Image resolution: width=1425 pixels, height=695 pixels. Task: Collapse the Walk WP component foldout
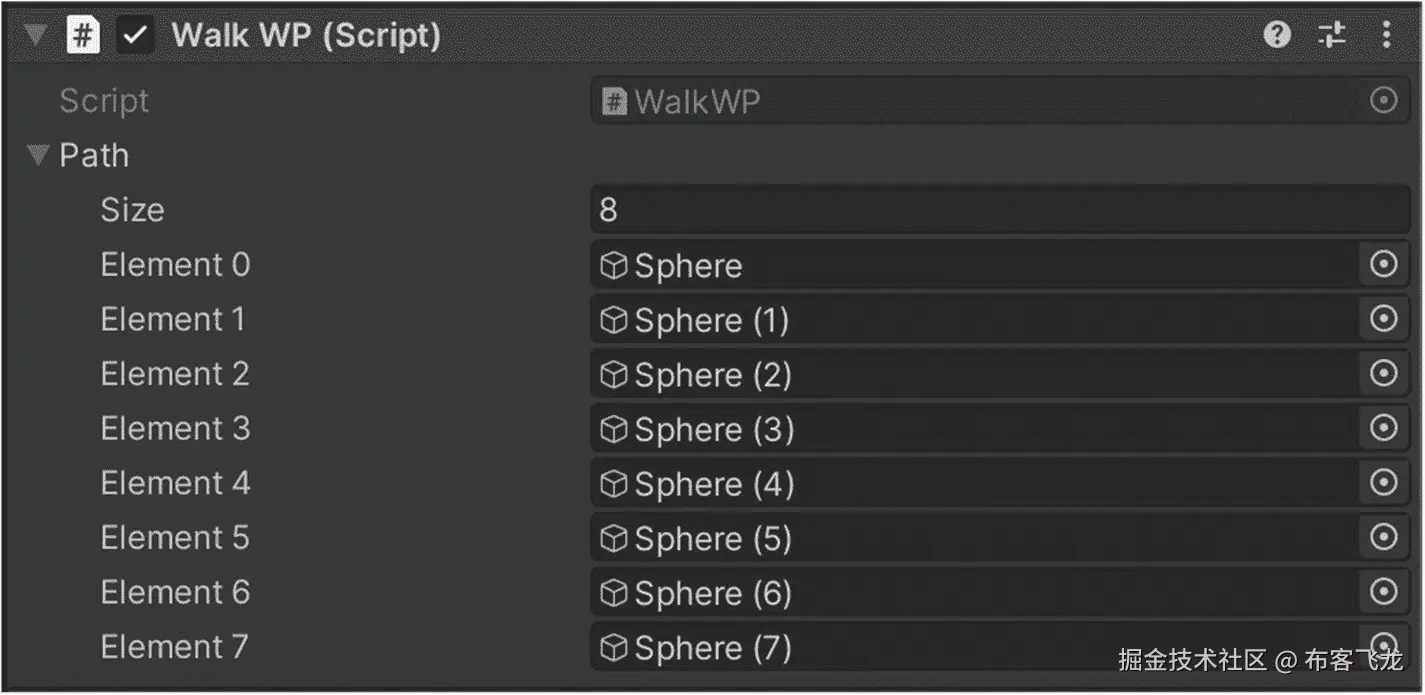[x=37, y=36]
